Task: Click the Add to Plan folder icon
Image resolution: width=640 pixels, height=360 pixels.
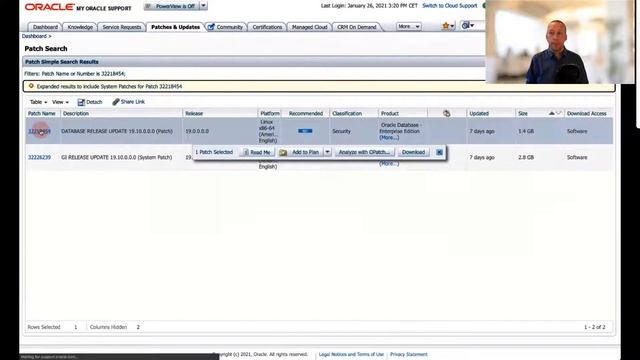Action: [283, 152]
